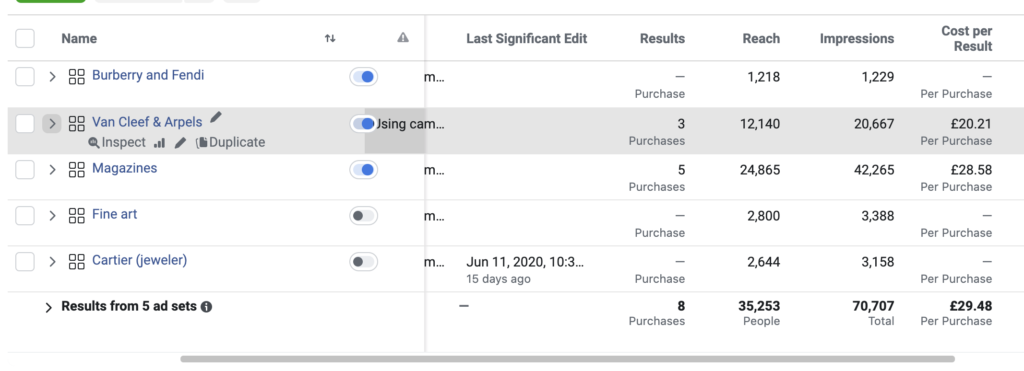Viewport: 1024px width, 371px height.
Task: Click the edit pencil icon beside Duplicate
Action: [x=180, y=142]
